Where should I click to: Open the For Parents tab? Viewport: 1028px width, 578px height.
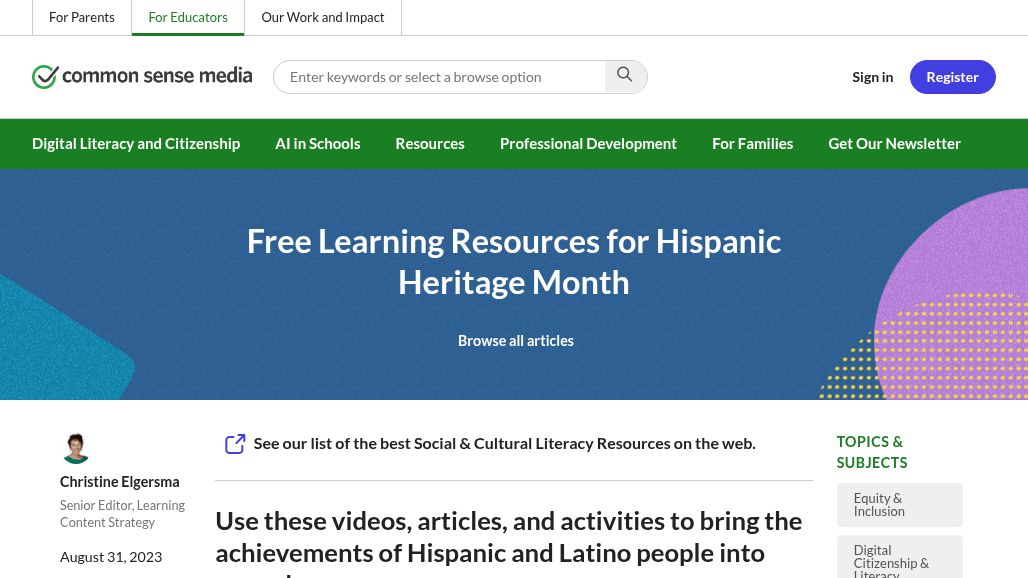point(81,18)
